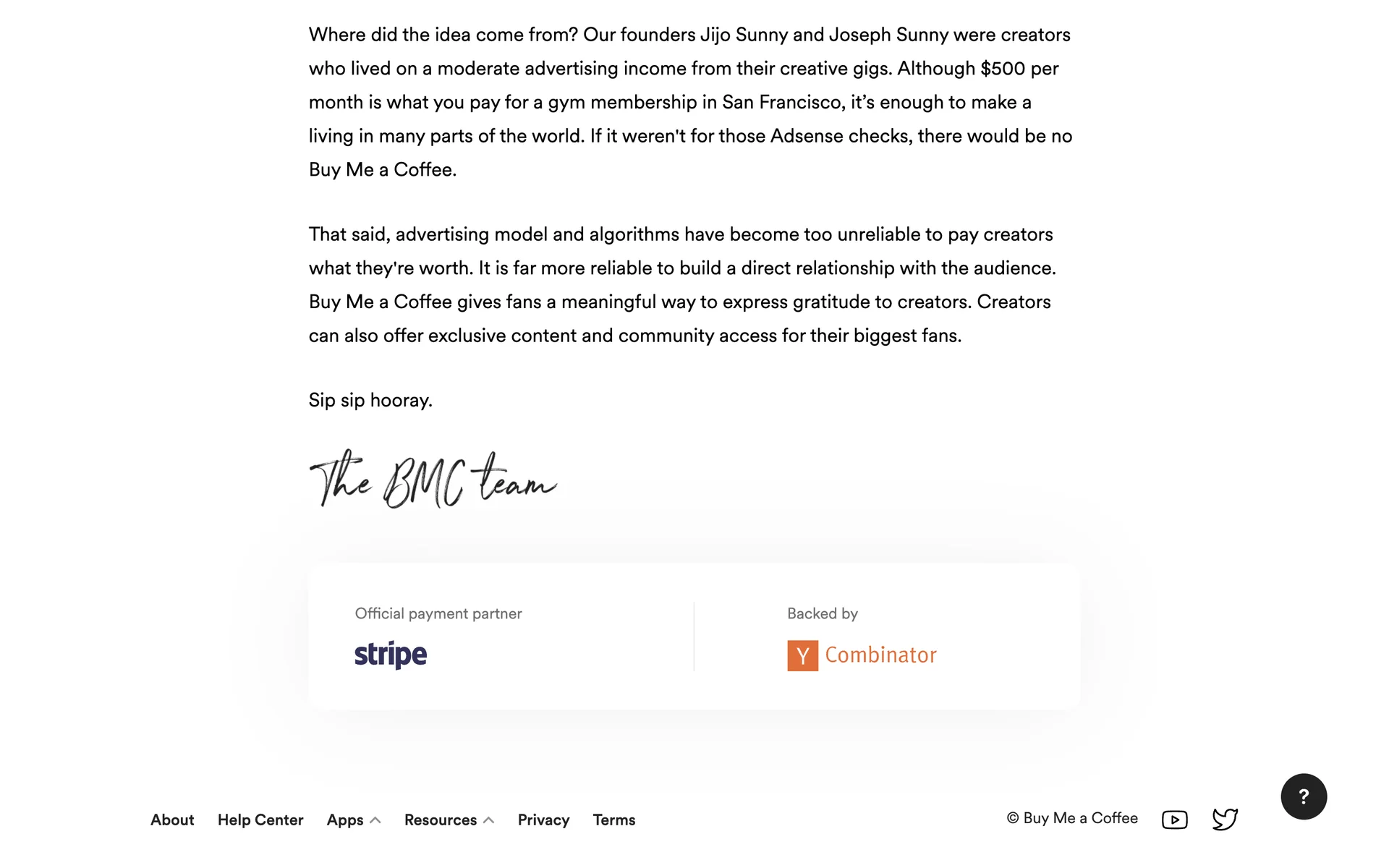Click the 'Official payment partner' label
The height and width of the screenshot is (868, 1389).
pos(438,613)
